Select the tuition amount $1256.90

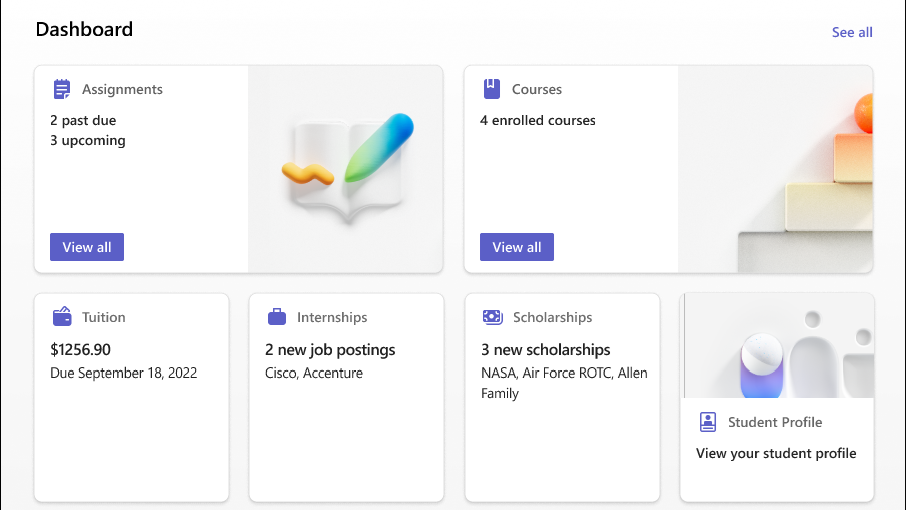pyautogui.click(x=80, y=349)
